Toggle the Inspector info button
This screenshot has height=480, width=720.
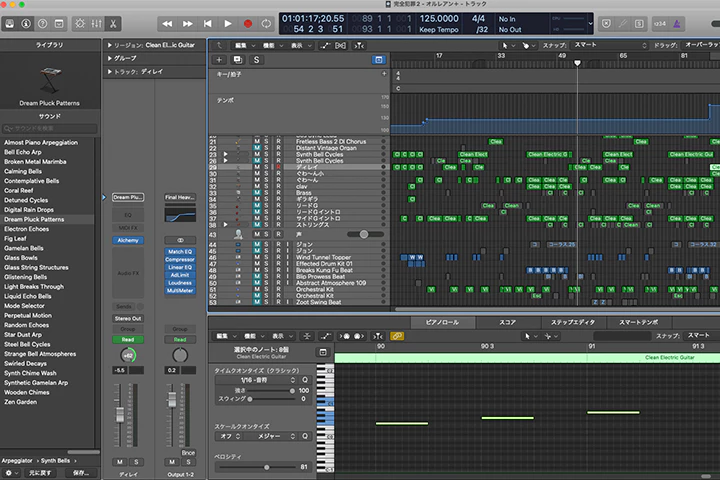point(26,23)
